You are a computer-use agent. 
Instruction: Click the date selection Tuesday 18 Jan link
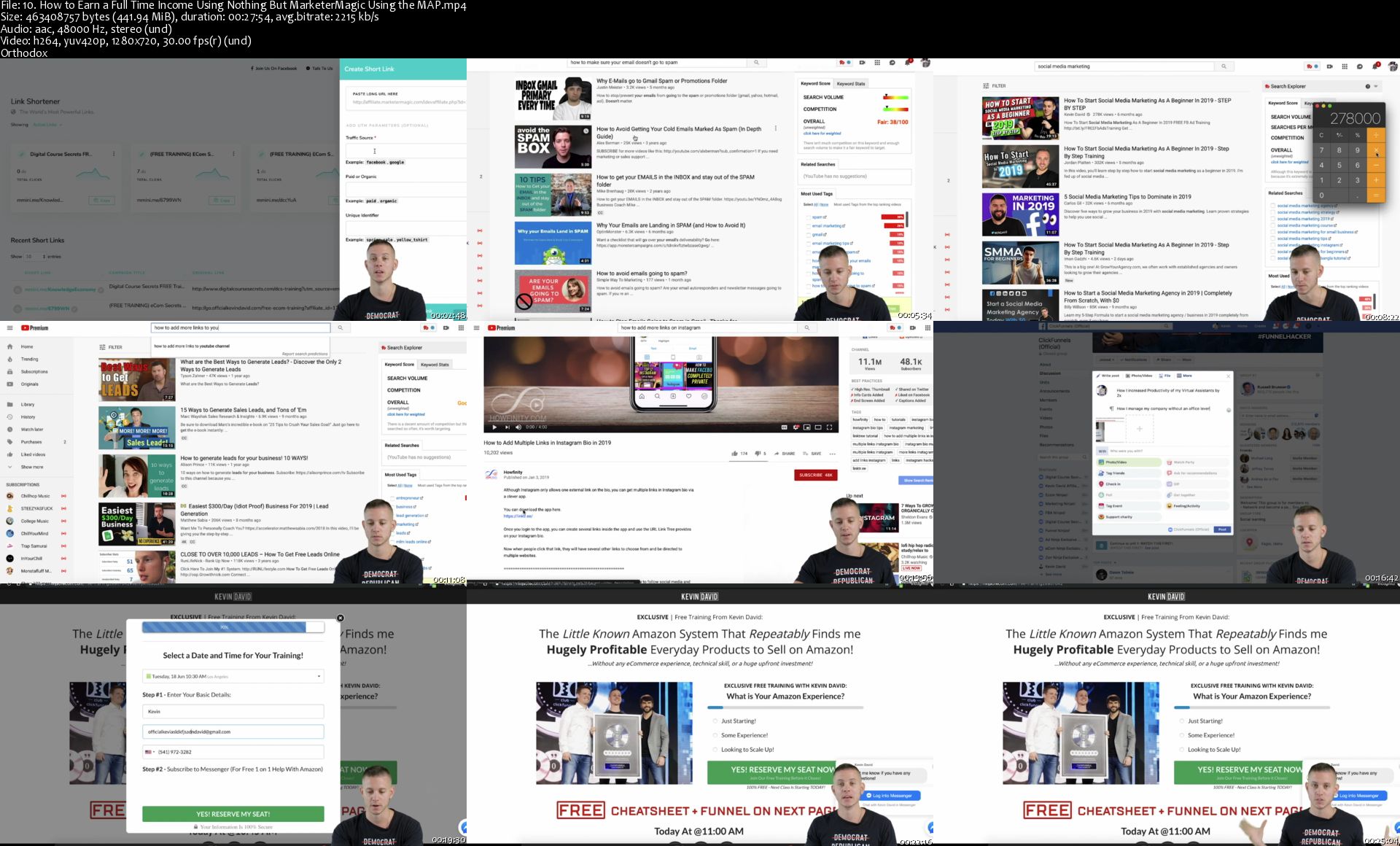click(233, 676)
